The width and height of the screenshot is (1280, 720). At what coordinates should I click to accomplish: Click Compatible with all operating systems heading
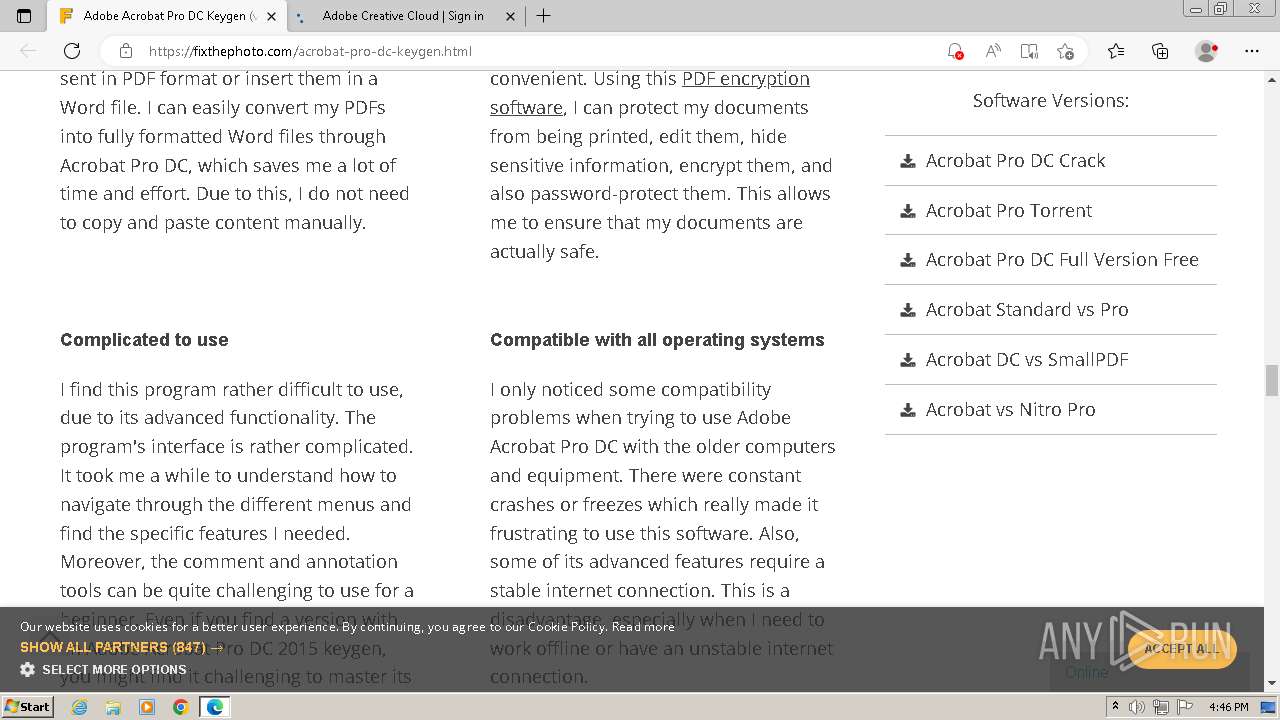point(657,340)
